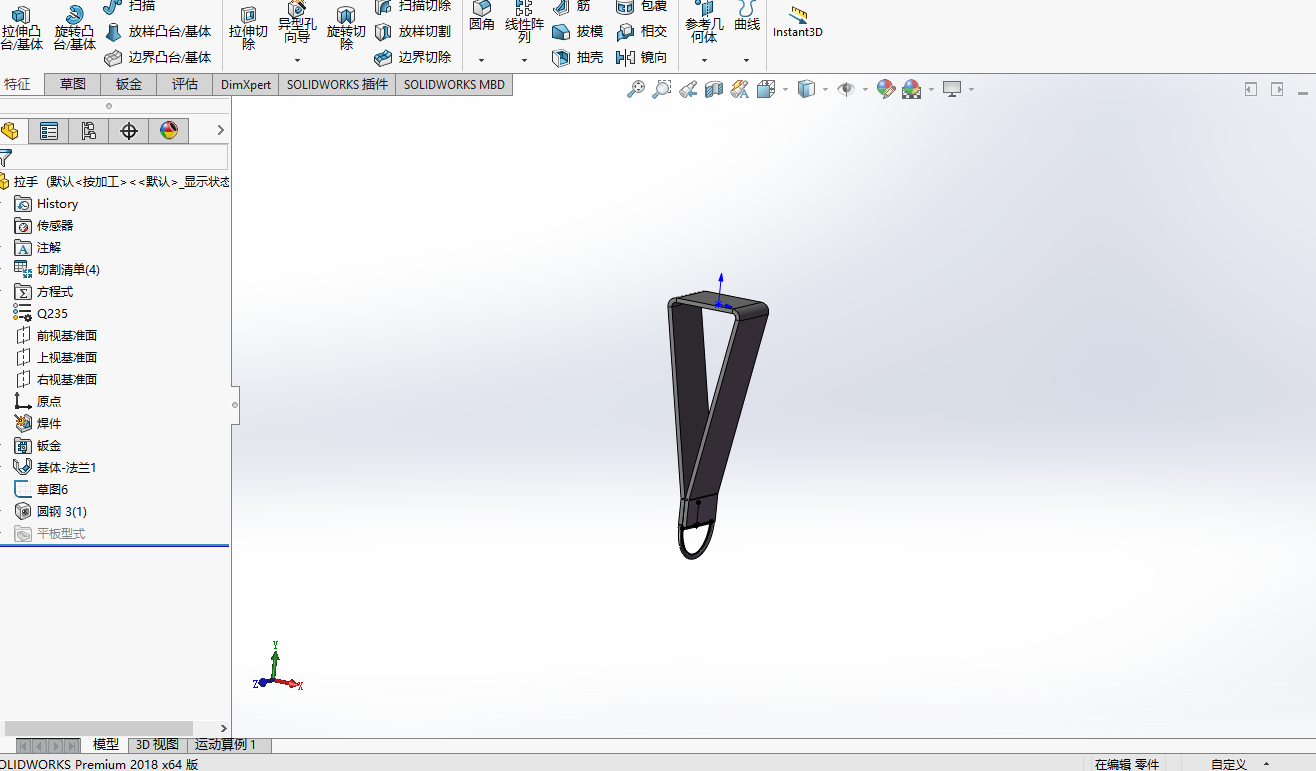Click the feature tree horizontal scrollbar
Viewport: 1316px width, 771px height.
(x=98, y=728)
